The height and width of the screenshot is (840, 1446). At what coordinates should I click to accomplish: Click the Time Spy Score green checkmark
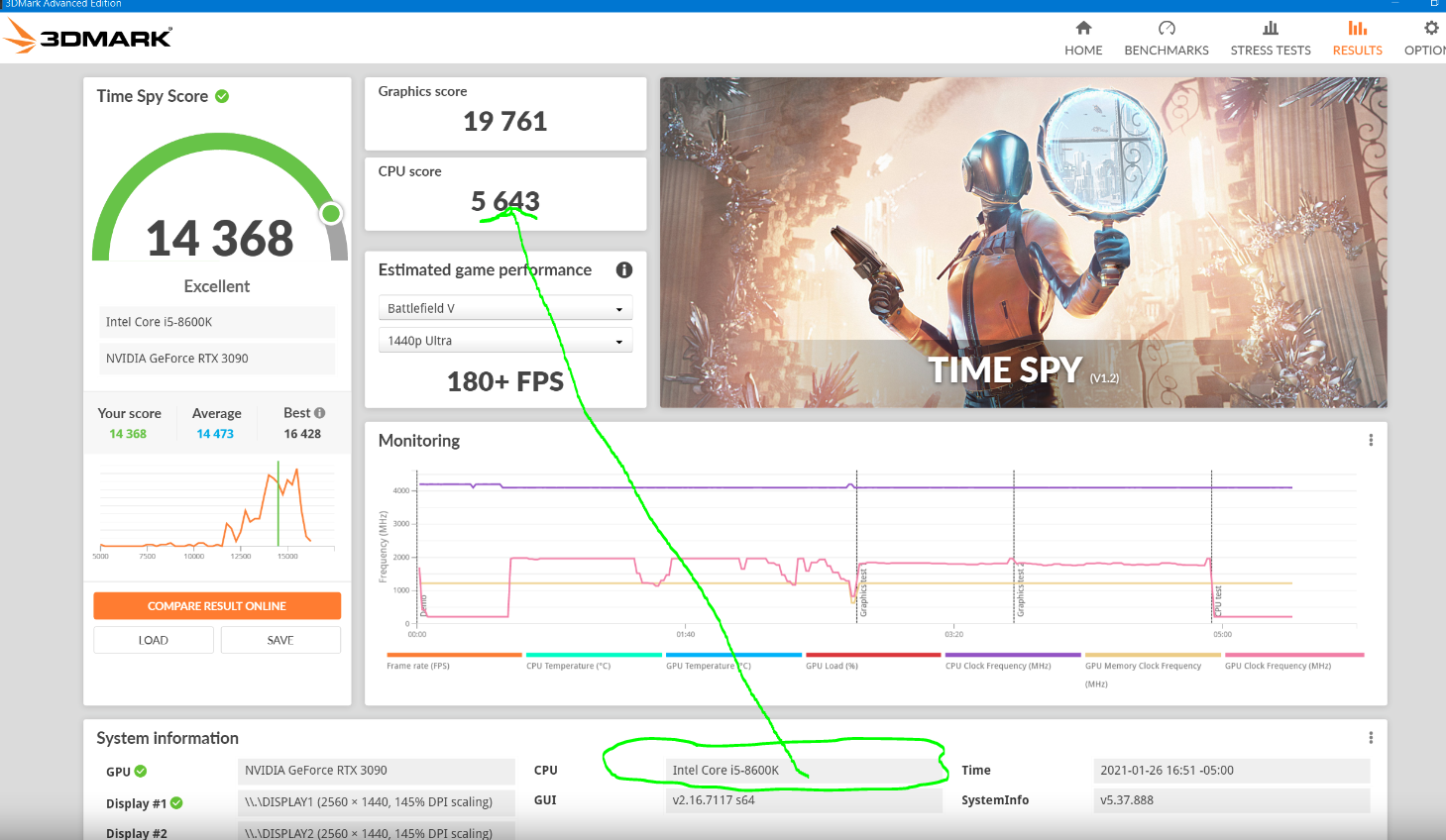222,96
